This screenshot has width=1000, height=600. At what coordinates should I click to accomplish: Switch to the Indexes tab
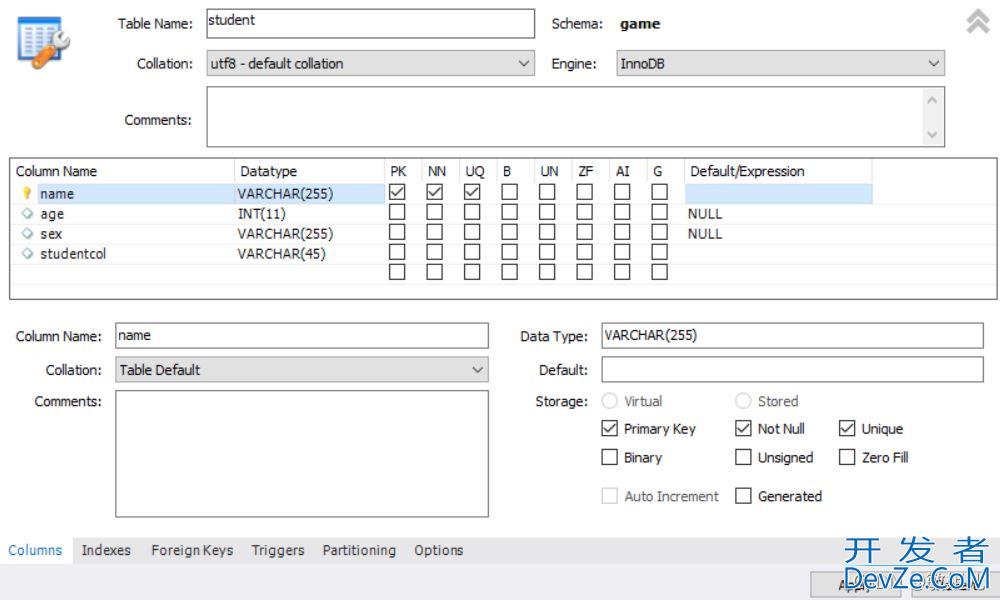pyautogui.click(x=106, y=550)
